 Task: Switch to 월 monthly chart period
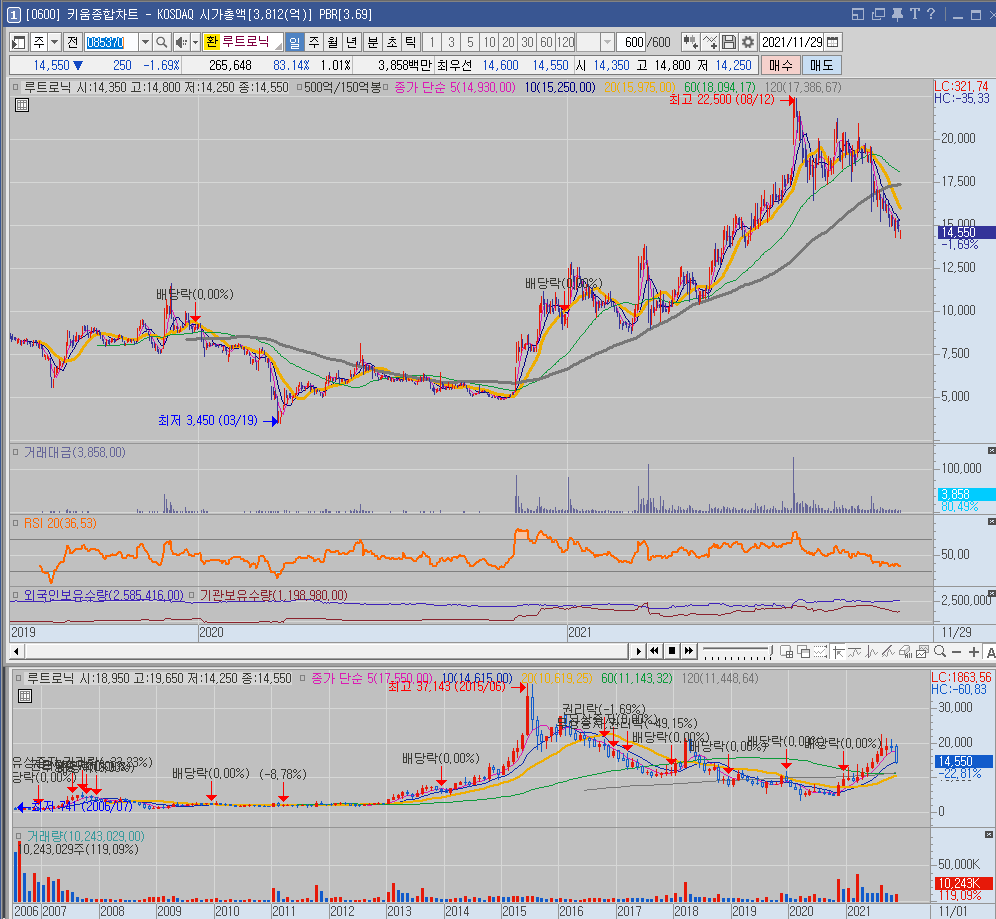[333, 42]
